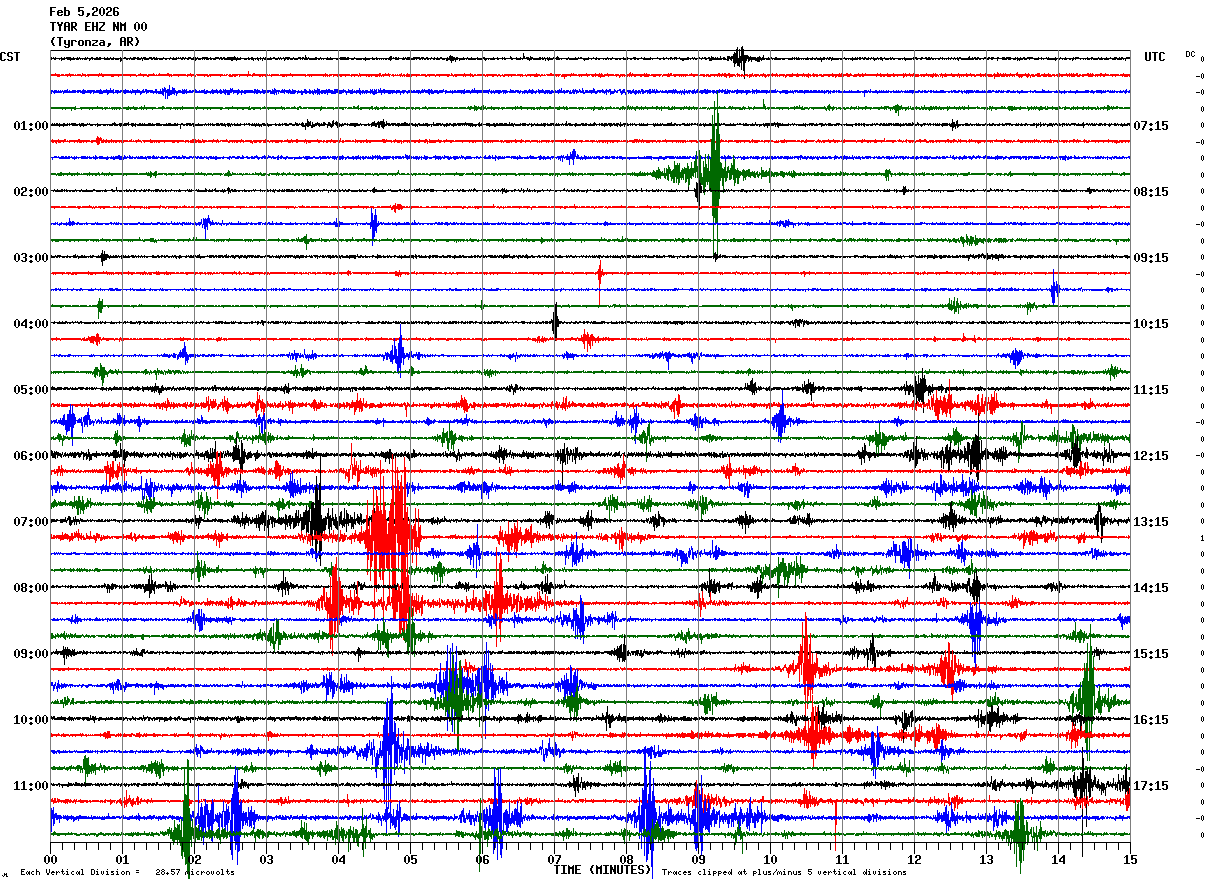Select the 06:00 CST time label
The image size is (1210, 886).
[31, 456]
